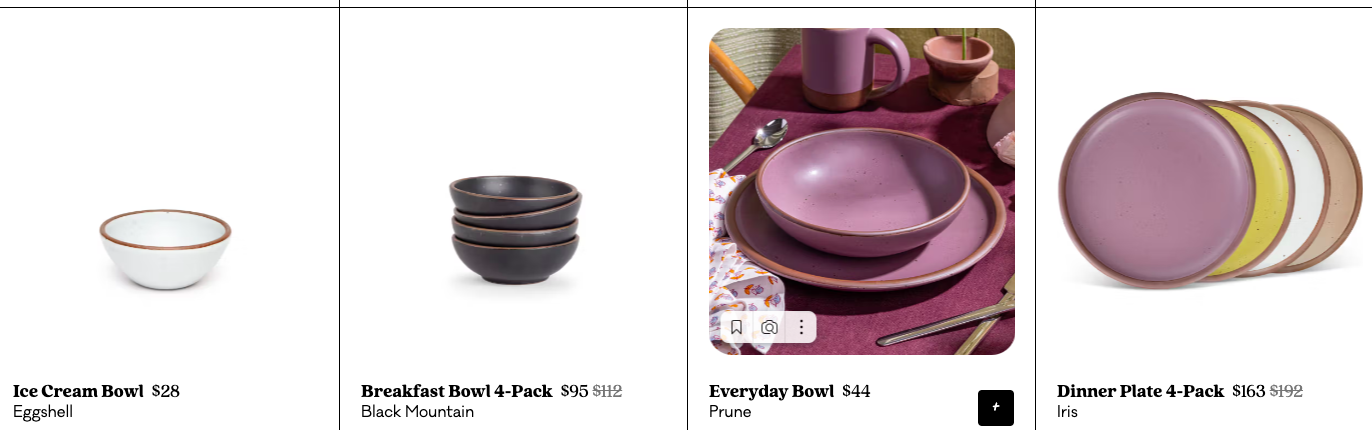Click the $28 Ice Cream Bowl price

click(166, 391)
